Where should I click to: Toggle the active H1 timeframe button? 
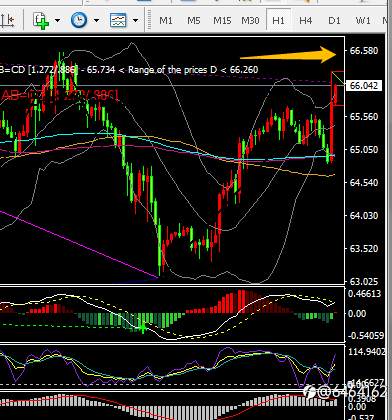[279, 20]
